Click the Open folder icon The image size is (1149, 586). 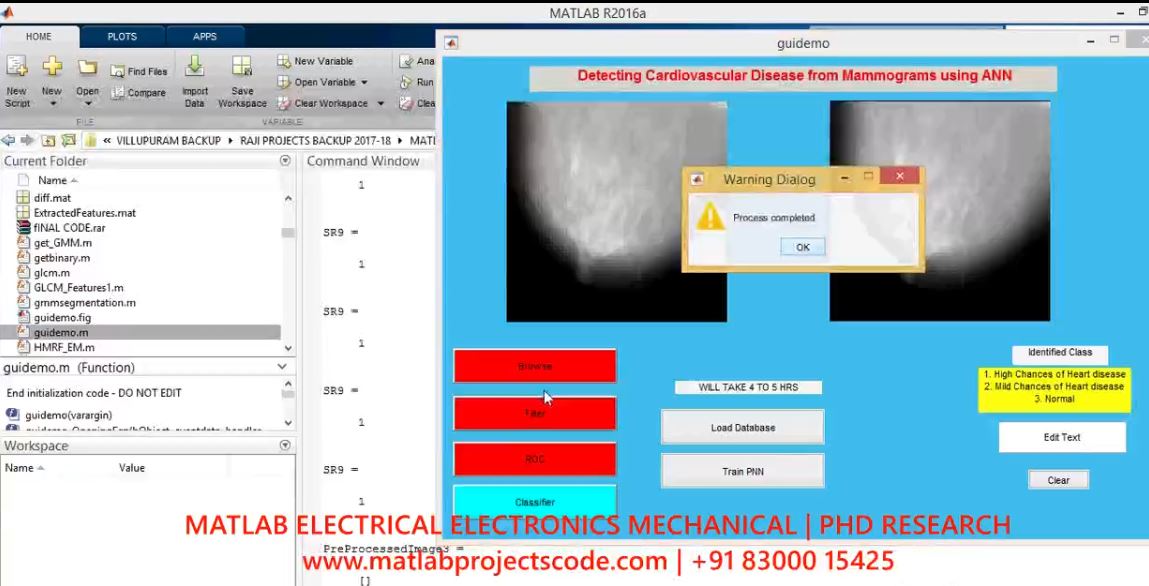pyautogui.click(x=87, y=67)
